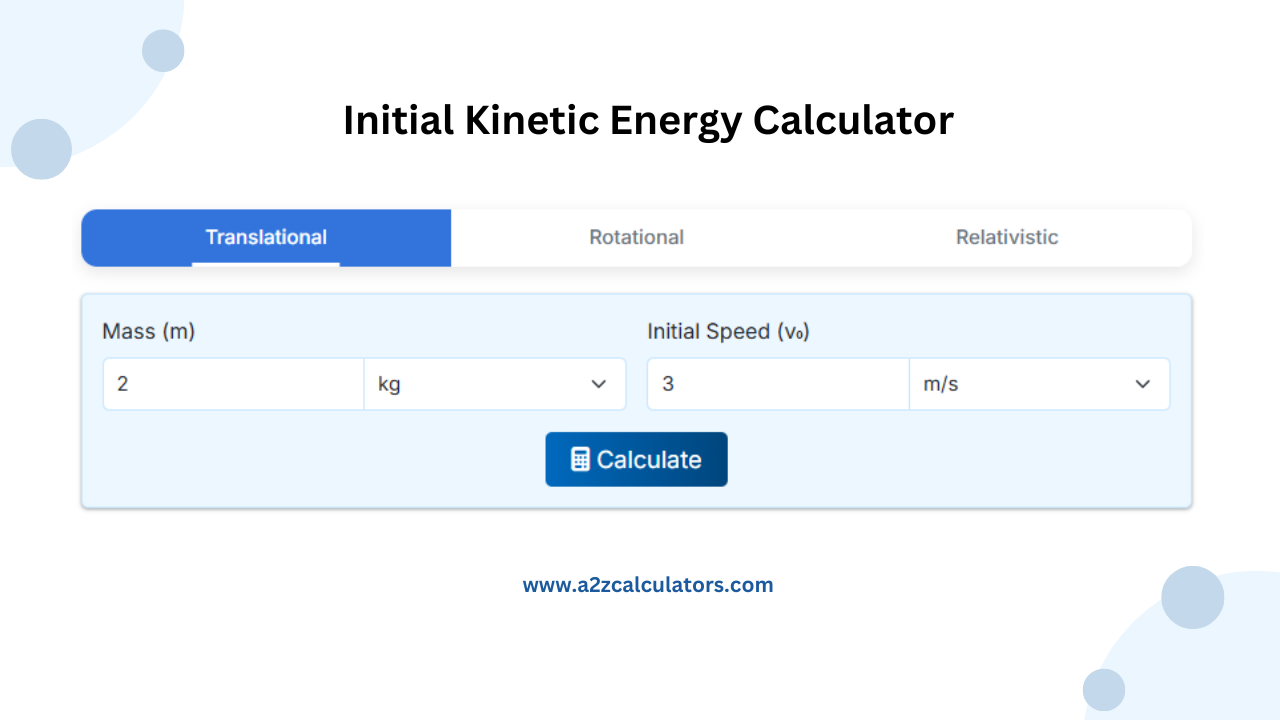Select the active Translational tab
This screenshot has height=720, width=1280.
tap(265, 237)
